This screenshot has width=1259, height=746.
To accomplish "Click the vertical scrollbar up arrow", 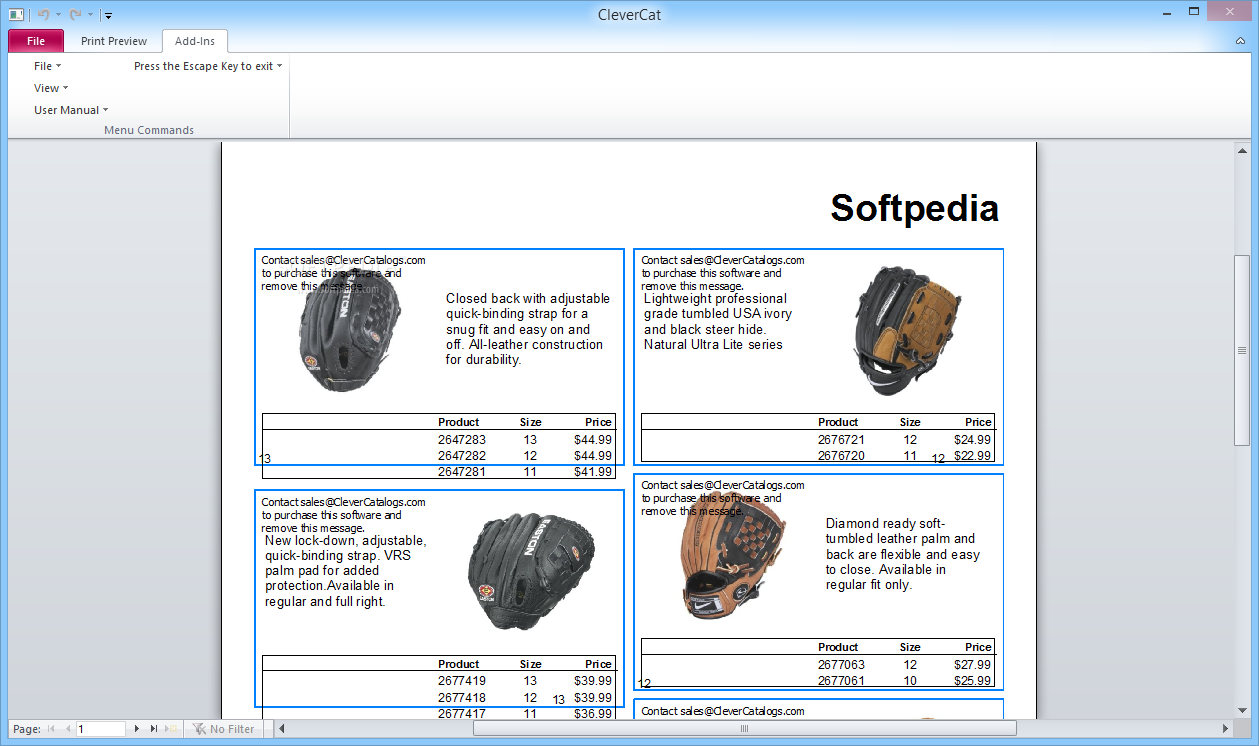I will click(x=1242, y=149).
